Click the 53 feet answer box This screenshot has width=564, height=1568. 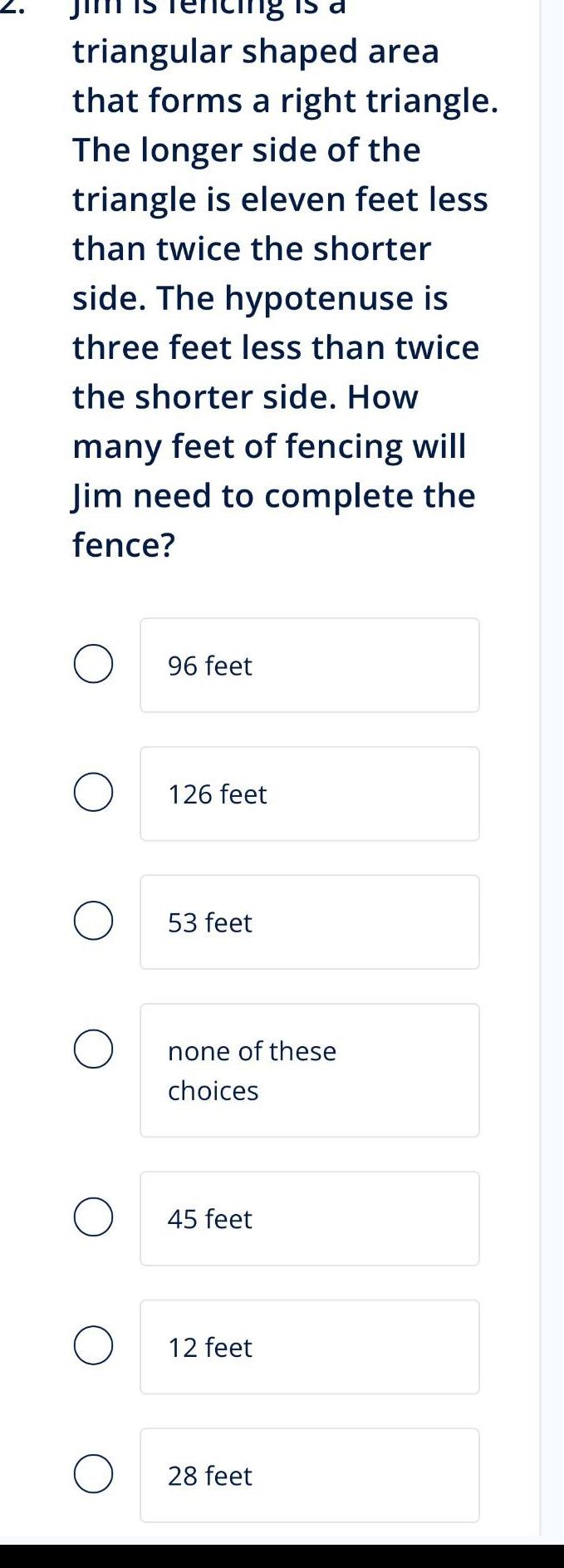310,922
